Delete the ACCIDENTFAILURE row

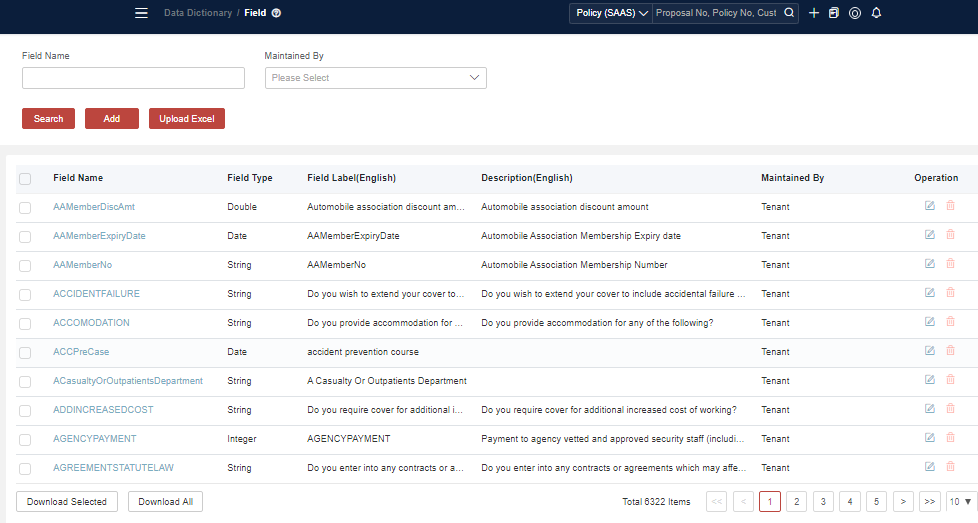[950, 293]
